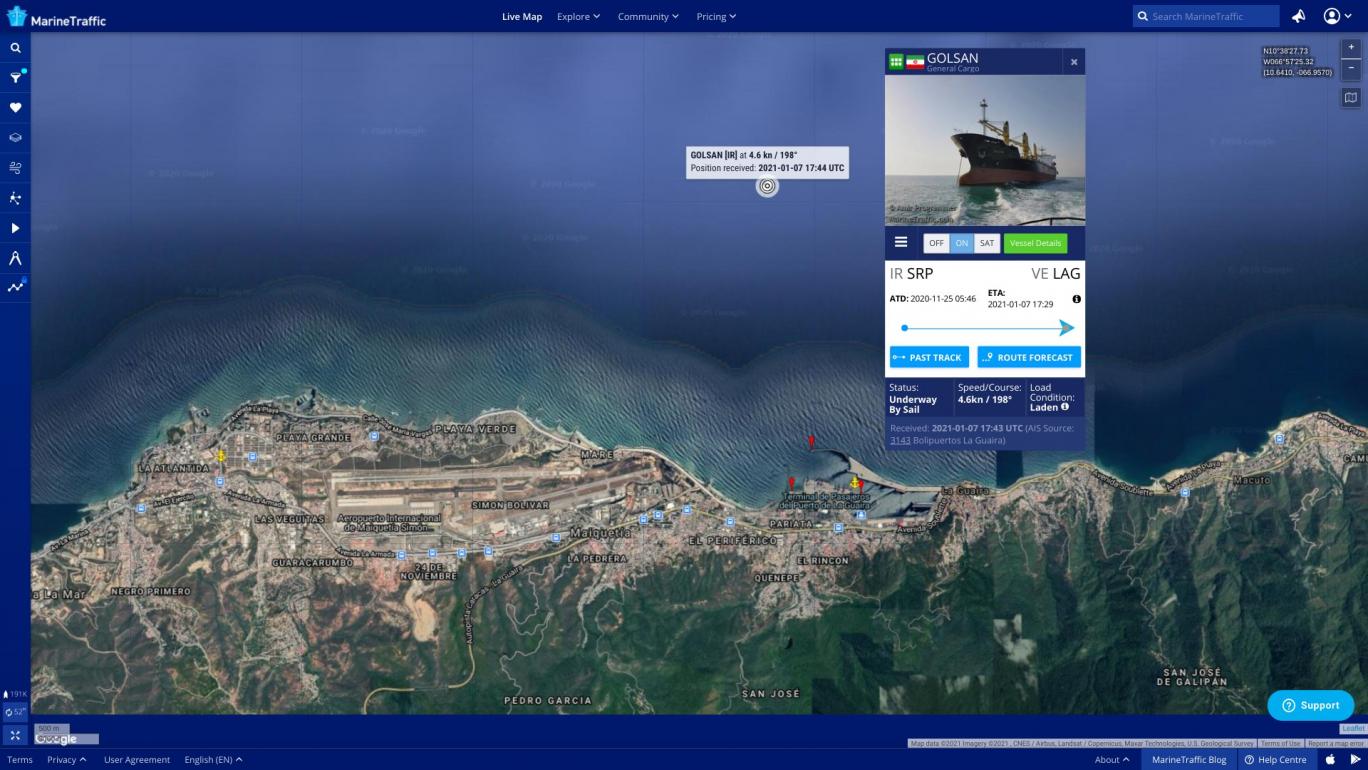Close the GOLSAN vessel panel
This screenshot has height=770, width=1368.
(x=1074, y=62)
